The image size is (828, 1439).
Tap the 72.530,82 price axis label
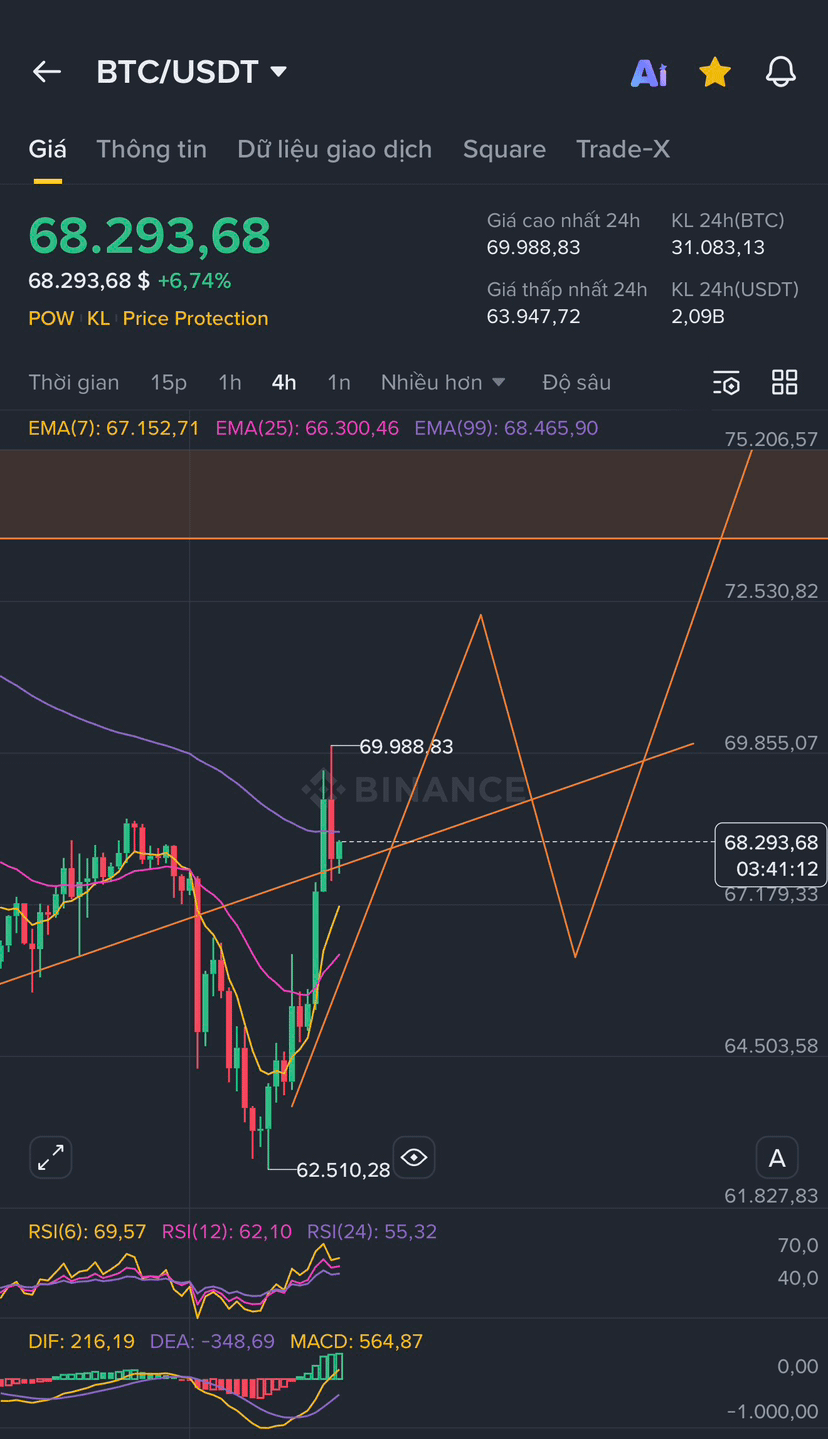pyautogui.click(x=771, y=591)
